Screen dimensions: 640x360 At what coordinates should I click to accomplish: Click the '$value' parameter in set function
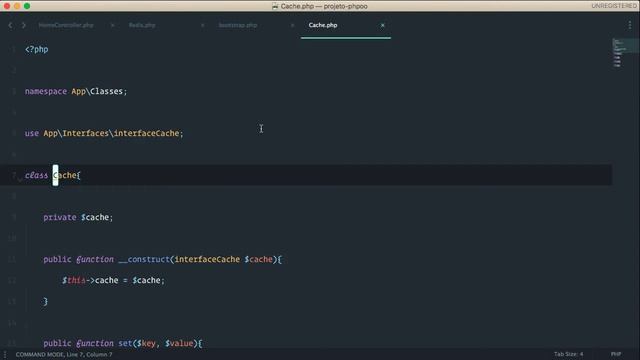(x=179, y=343)
